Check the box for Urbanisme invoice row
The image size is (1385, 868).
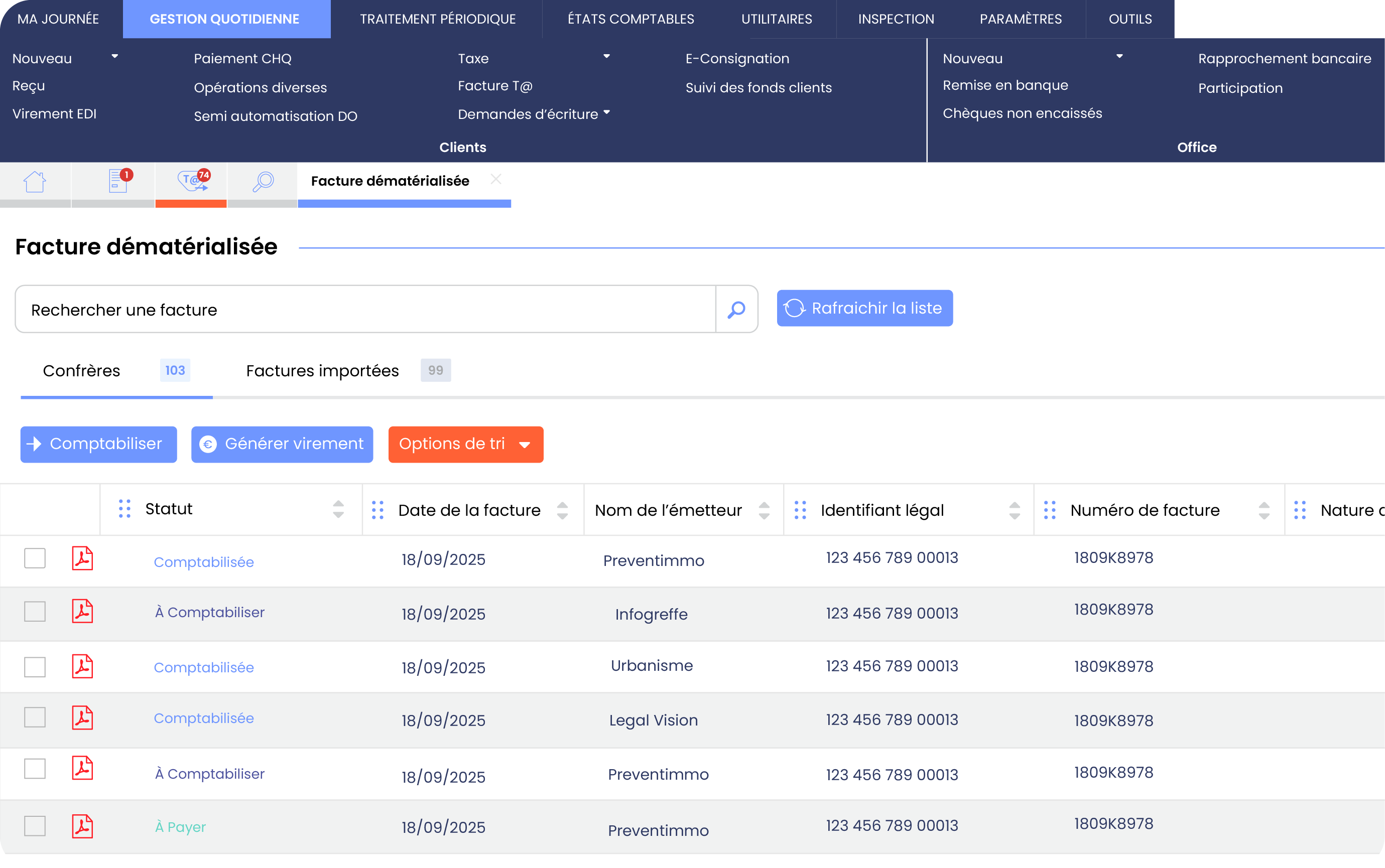[35, 667]
